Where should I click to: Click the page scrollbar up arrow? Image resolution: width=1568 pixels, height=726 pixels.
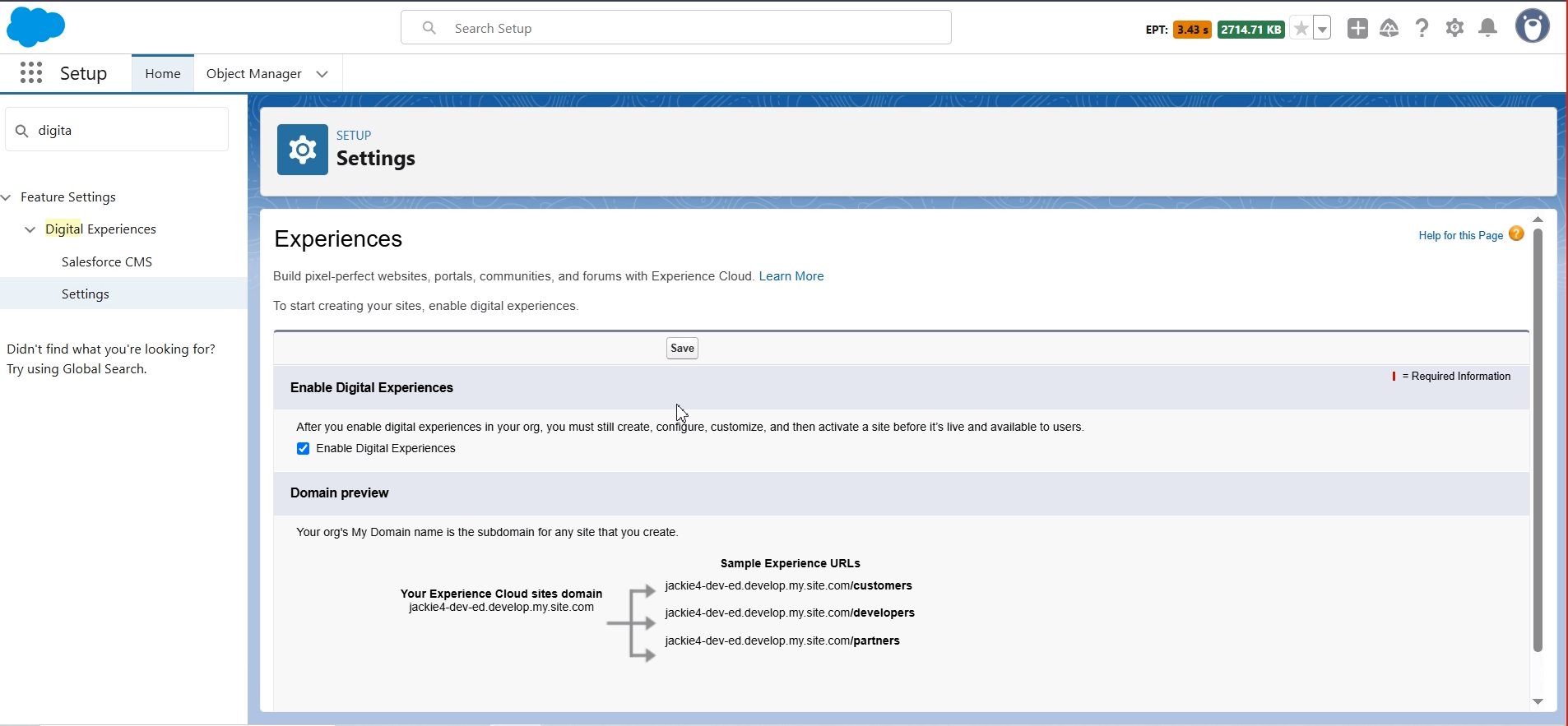1538,220
